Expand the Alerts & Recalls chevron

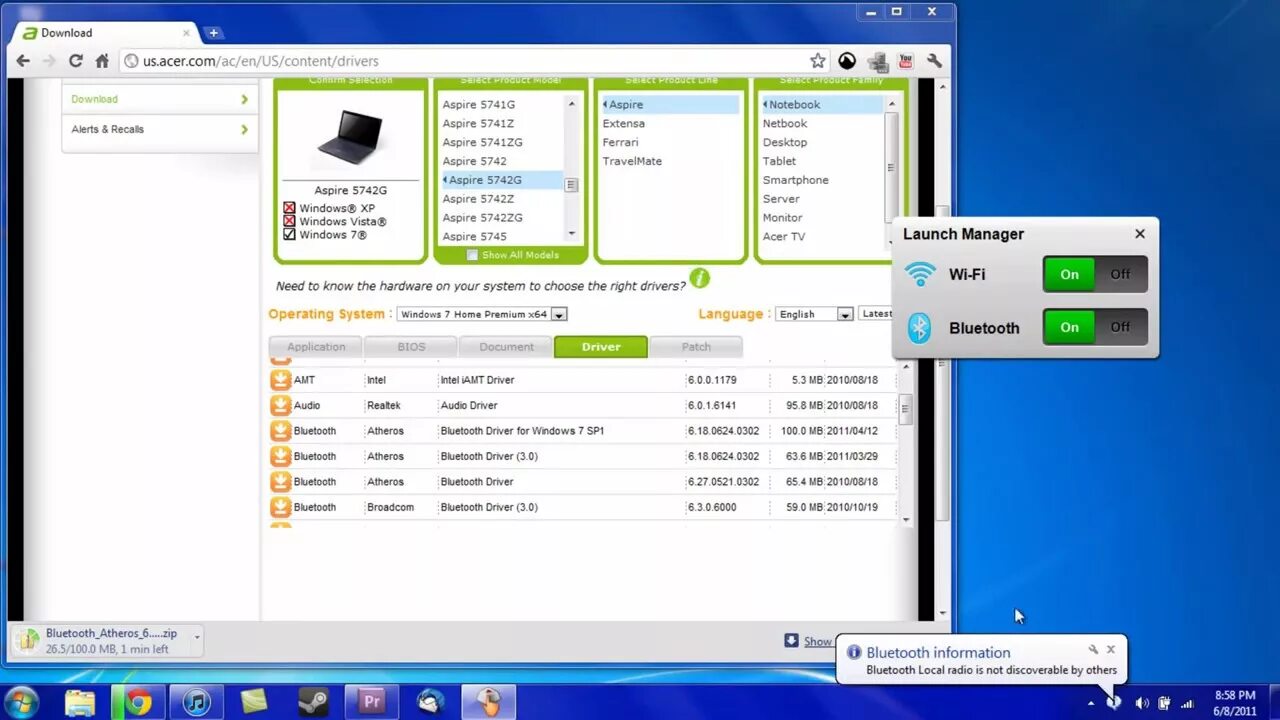click(244, 129)
